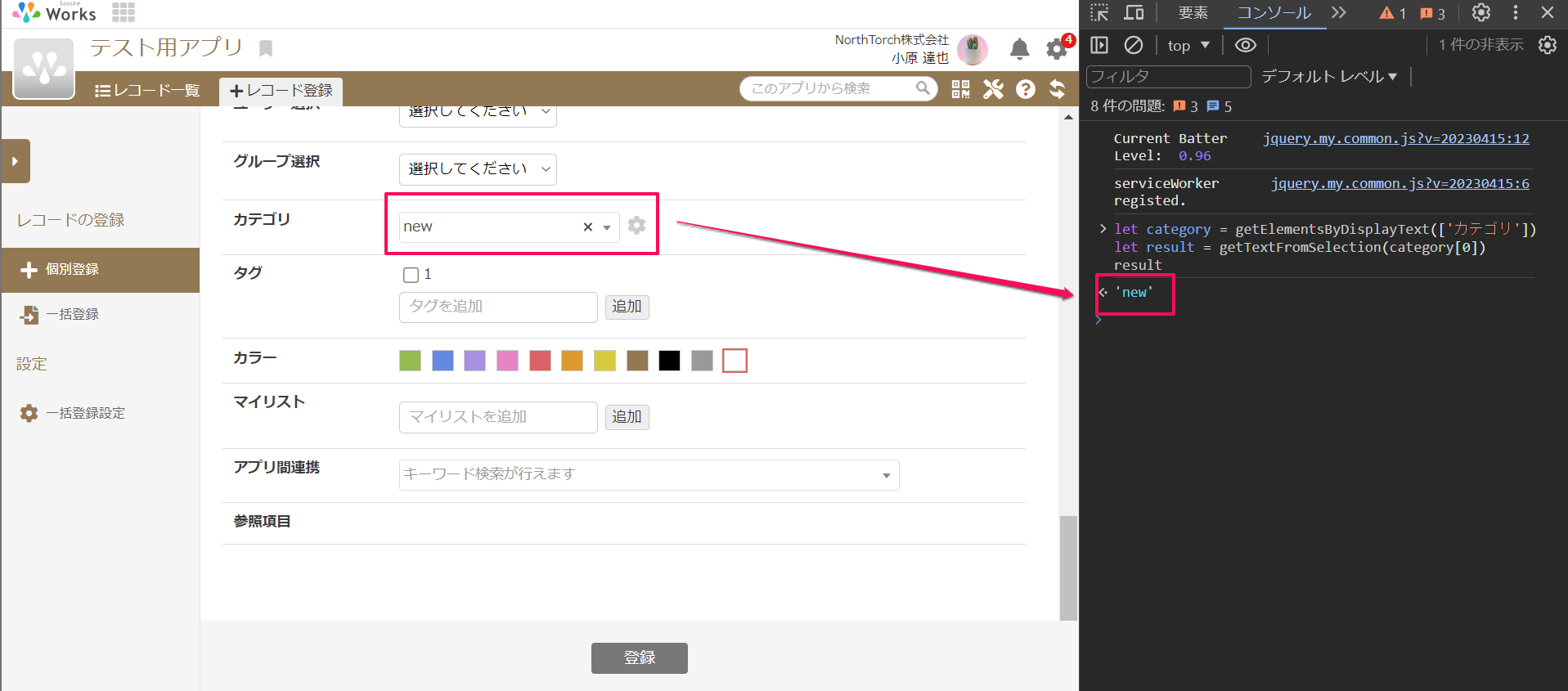Click the notification bell icon
The width and height of the screenshot is (1568, 691).
1019,50
